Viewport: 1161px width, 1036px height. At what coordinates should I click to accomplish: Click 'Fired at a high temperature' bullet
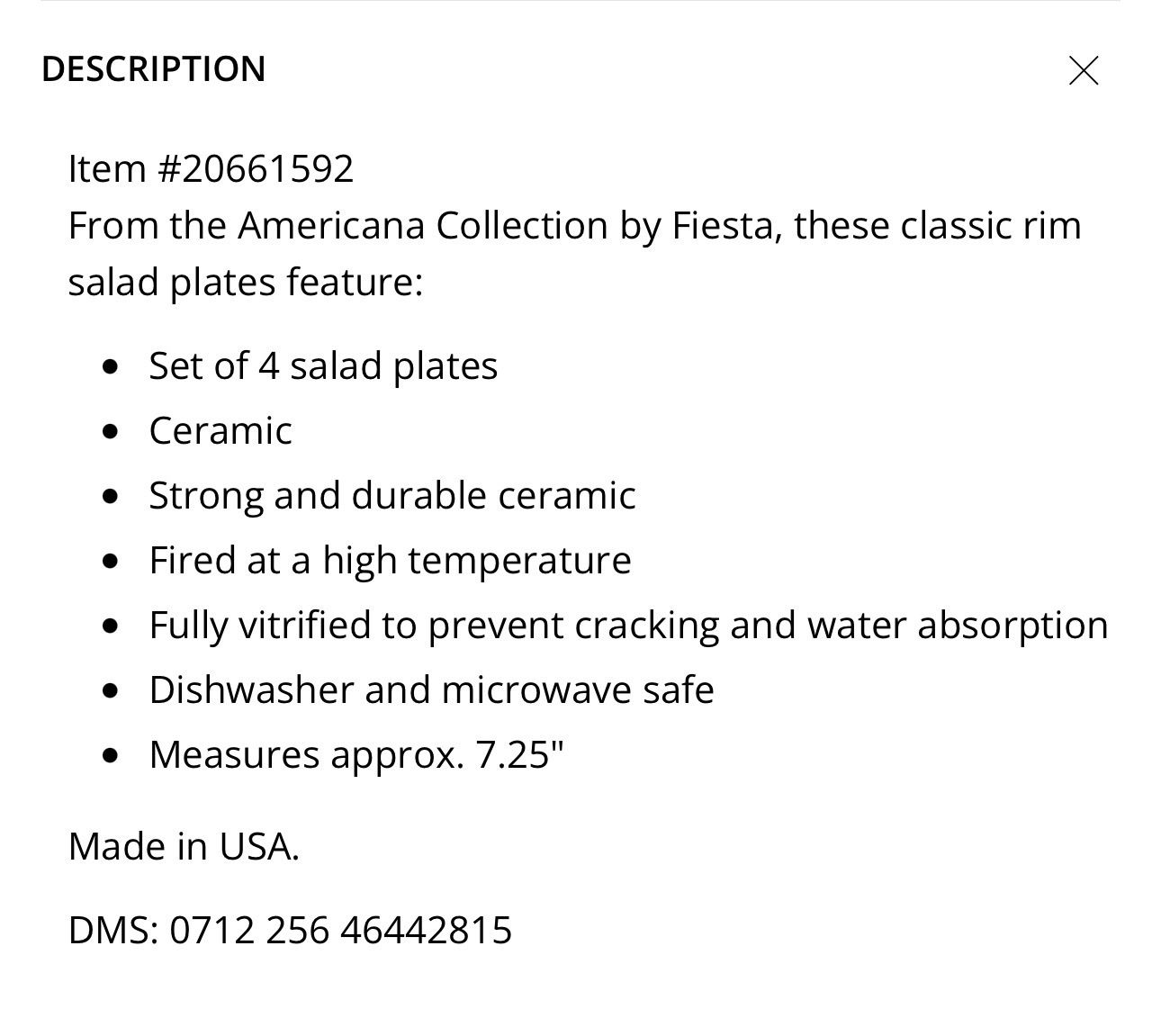click(x=390, y=561)
